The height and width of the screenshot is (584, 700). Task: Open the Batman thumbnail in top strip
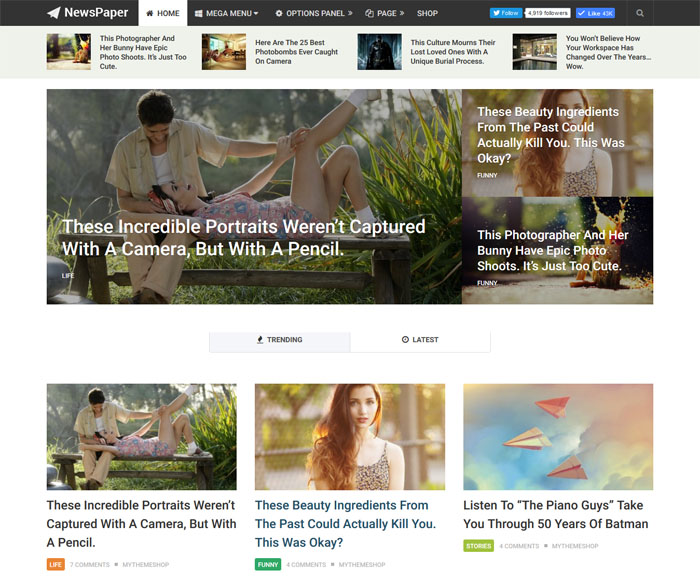(x=379, y=51)
